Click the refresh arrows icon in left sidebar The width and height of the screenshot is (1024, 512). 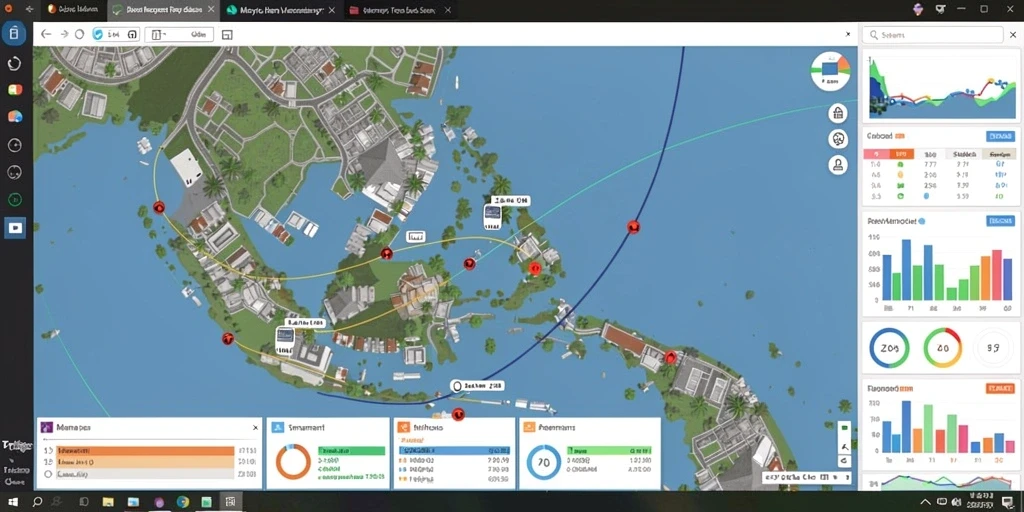coord(14,63)
